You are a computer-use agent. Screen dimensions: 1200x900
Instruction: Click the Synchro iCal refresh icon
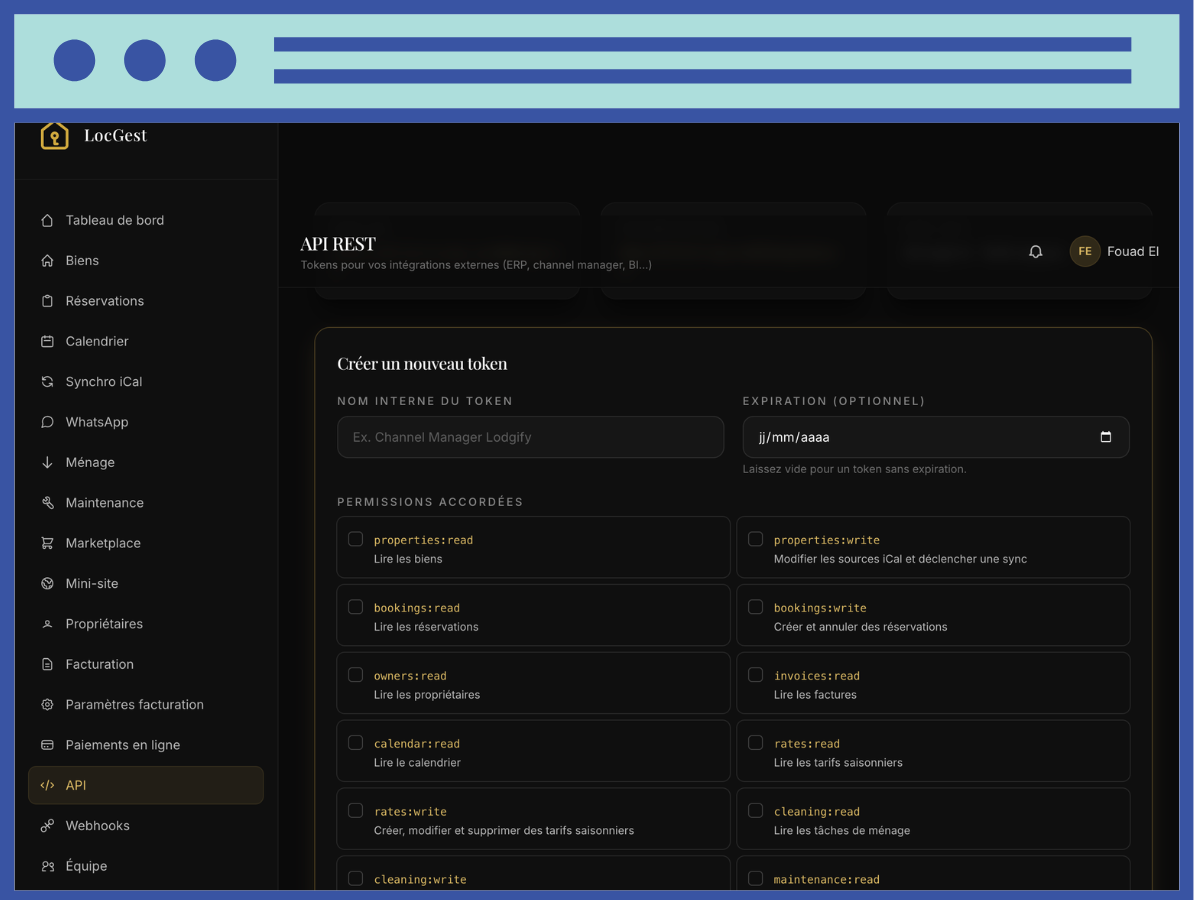pos(47,381)
